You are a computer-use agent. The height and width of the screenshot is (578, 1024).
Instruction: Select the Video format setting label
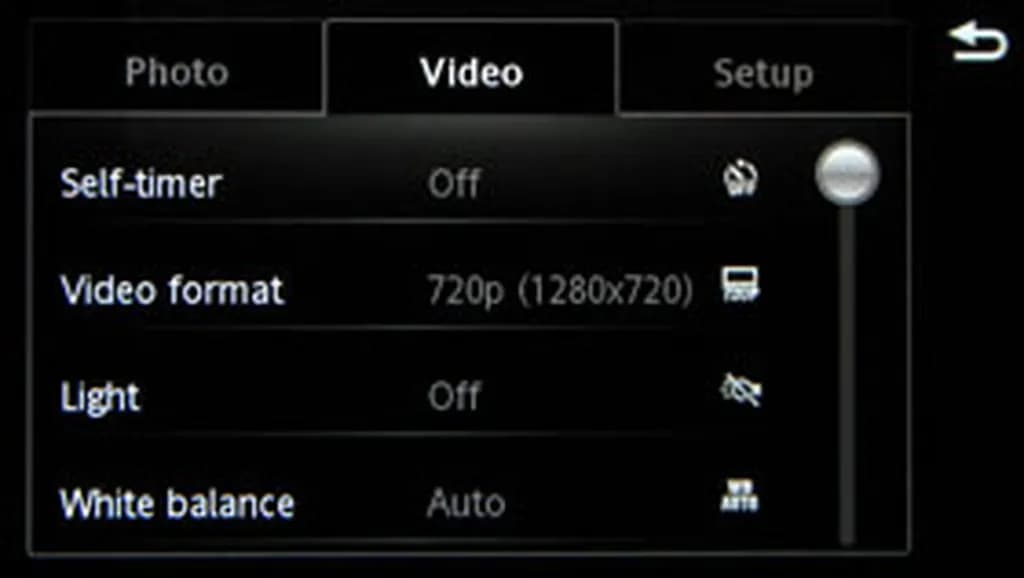click(x=172, y=289)
